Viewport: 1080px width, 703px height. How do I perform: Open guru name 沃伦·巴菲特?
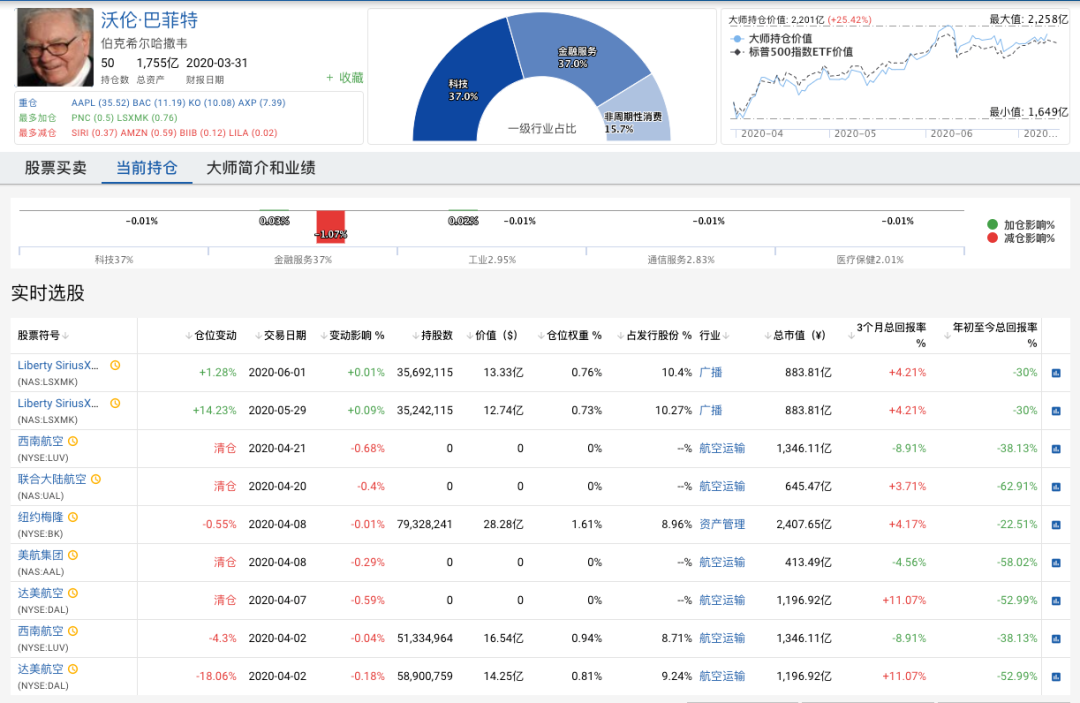pyautogui.click(x=149, y=20)
